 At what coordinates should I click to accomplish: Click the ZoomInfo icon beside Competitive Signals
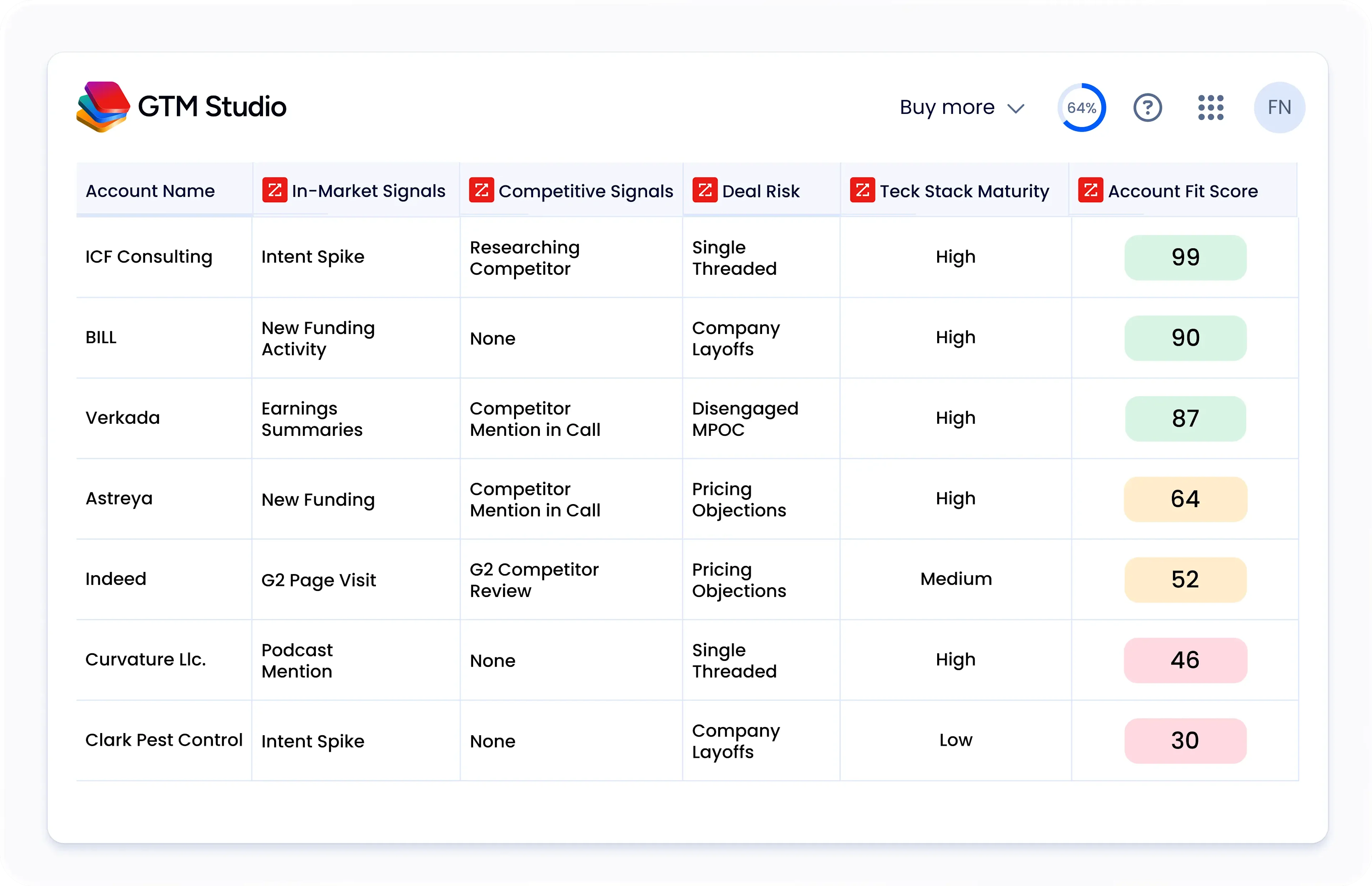coord(482,190)
